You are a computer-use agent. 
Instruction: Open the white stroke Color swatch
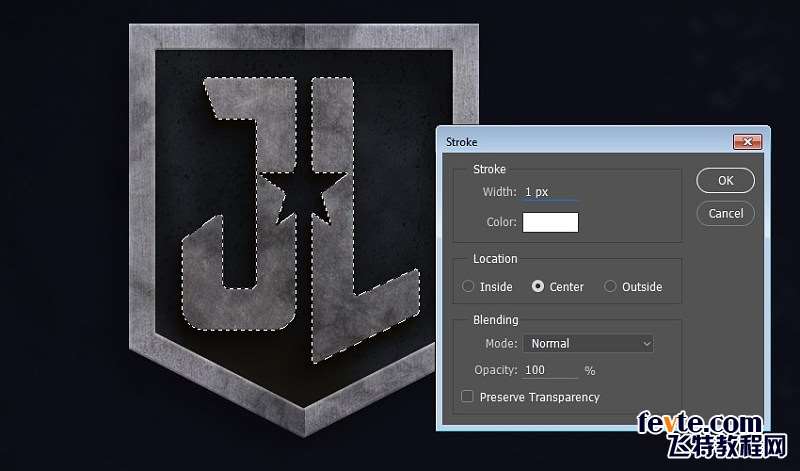550,222
